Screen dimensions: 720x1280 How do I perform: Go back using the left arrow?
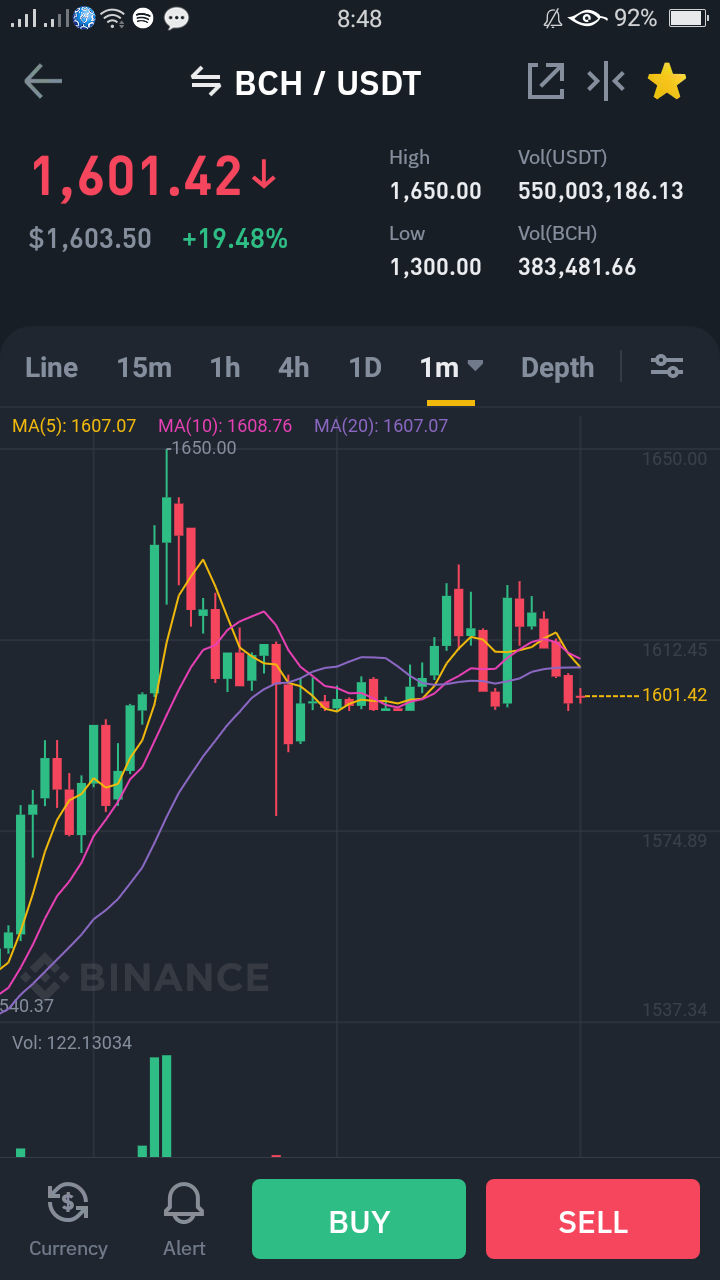43,82
